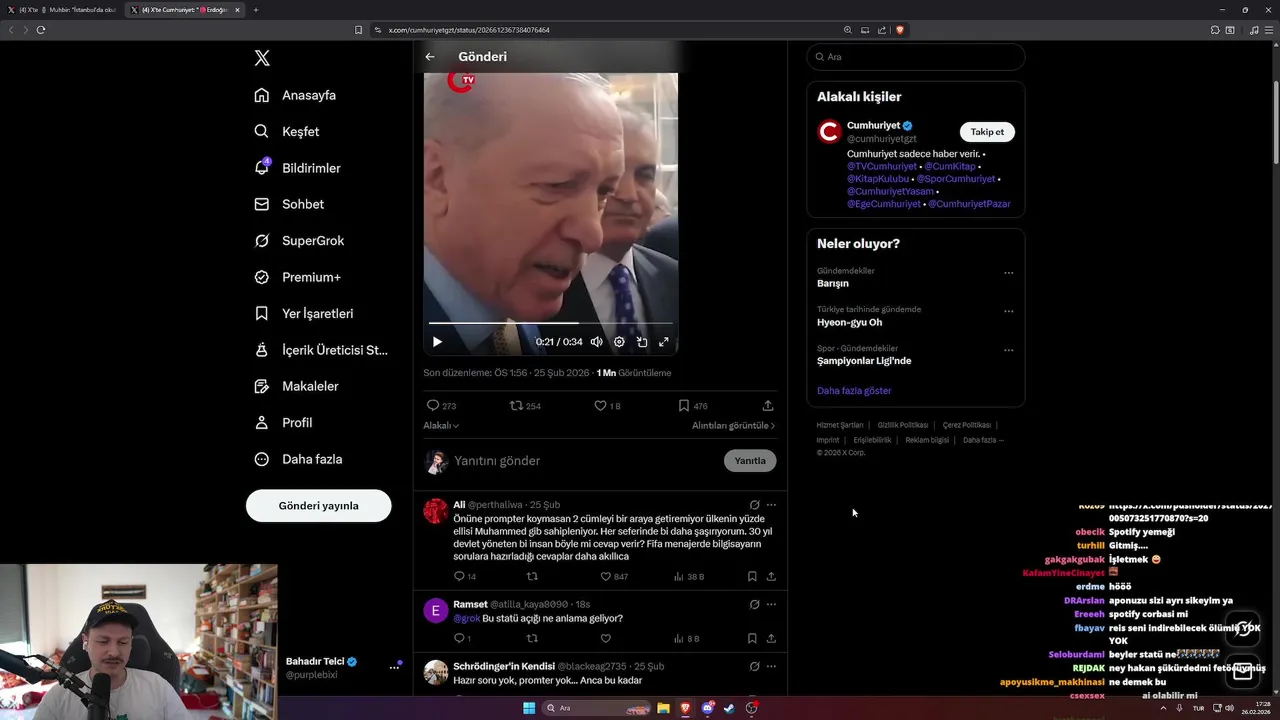The image size is (1280, 720).
Task: Open the @TVCumhuriyet link
Action: point(881,166)
